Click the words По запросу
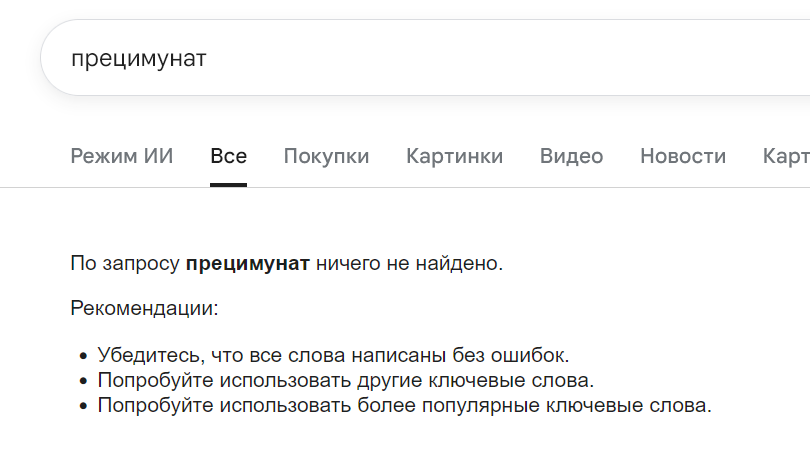 [x=125, y=264]
